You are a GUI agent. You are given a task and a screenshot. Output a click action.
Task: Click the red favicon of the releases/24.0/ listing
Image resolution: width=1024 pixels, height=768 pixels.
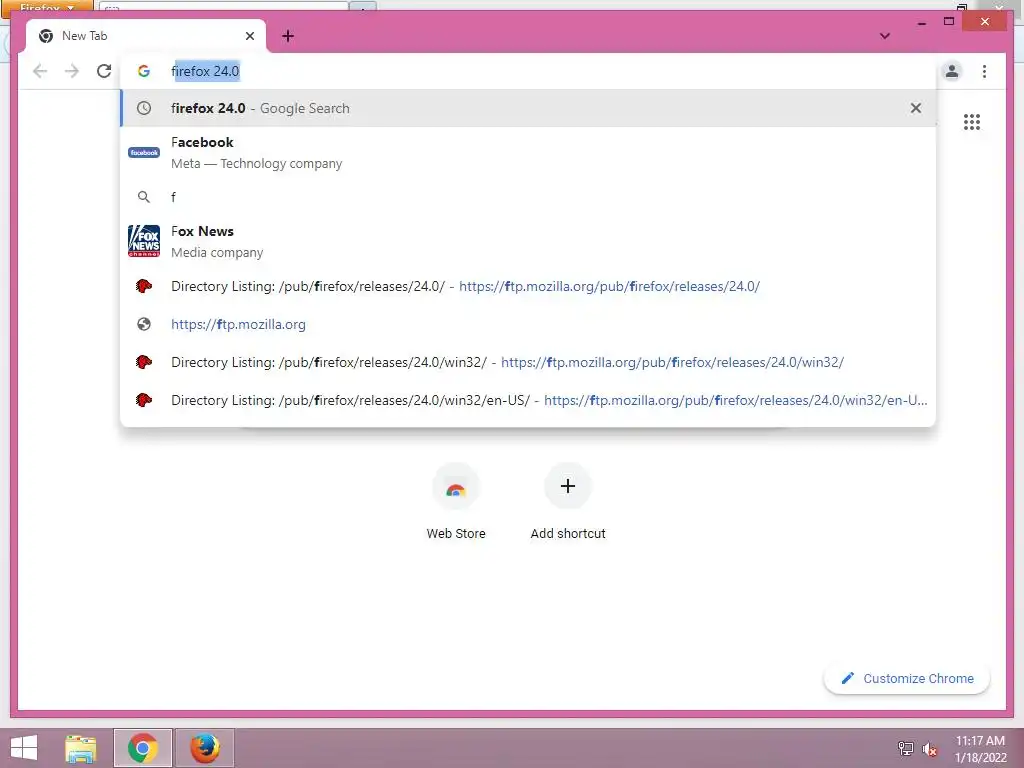click(x=144, y=286)
